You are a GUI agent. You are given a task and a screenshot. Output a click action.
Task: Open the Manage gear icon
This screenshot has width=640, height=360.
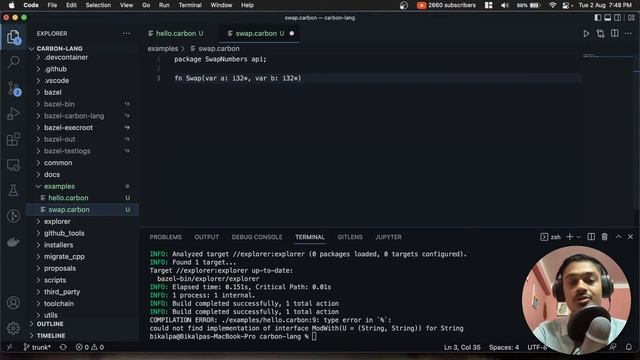point(13,328)
